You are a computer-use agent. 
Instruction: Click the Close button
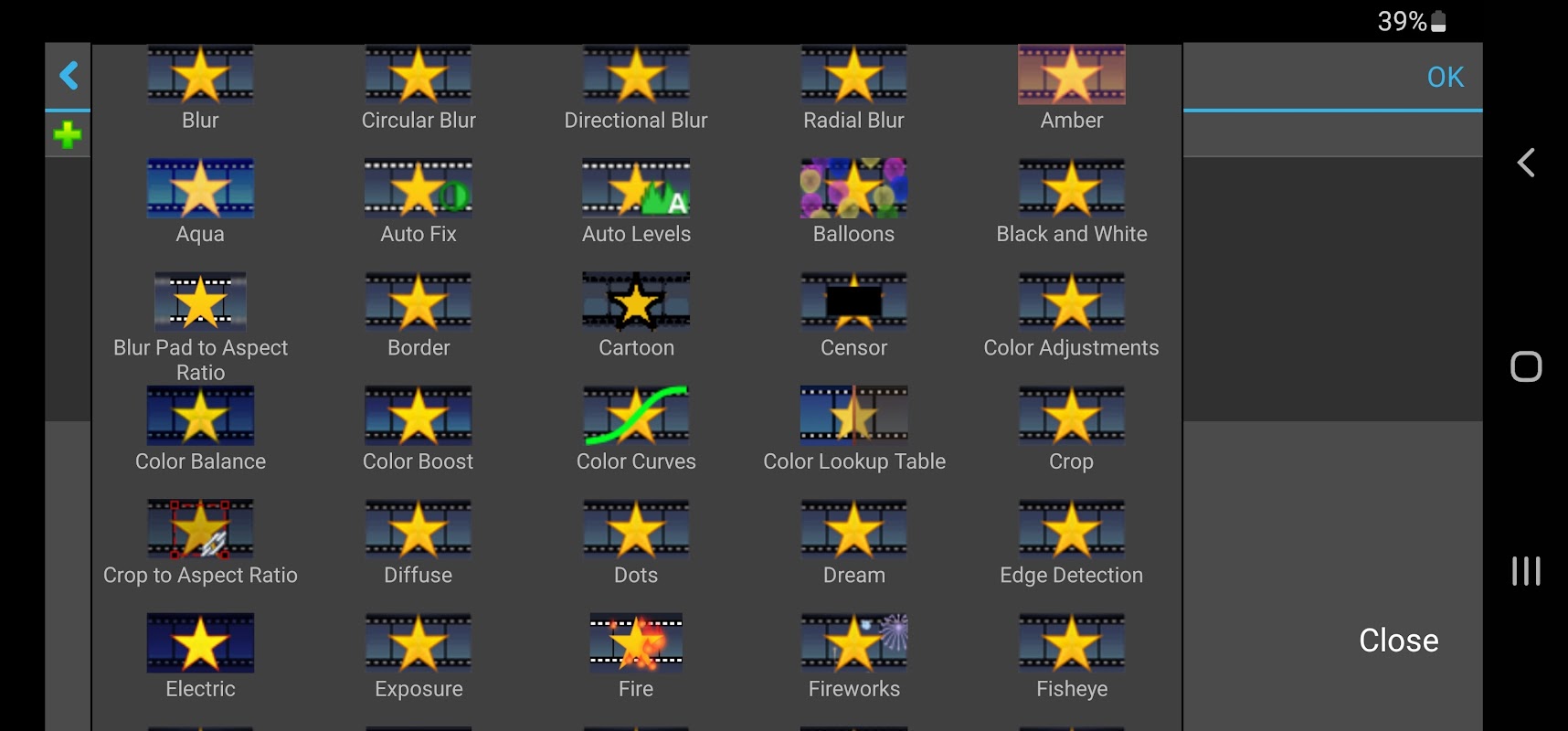[x=1398, y=641]
